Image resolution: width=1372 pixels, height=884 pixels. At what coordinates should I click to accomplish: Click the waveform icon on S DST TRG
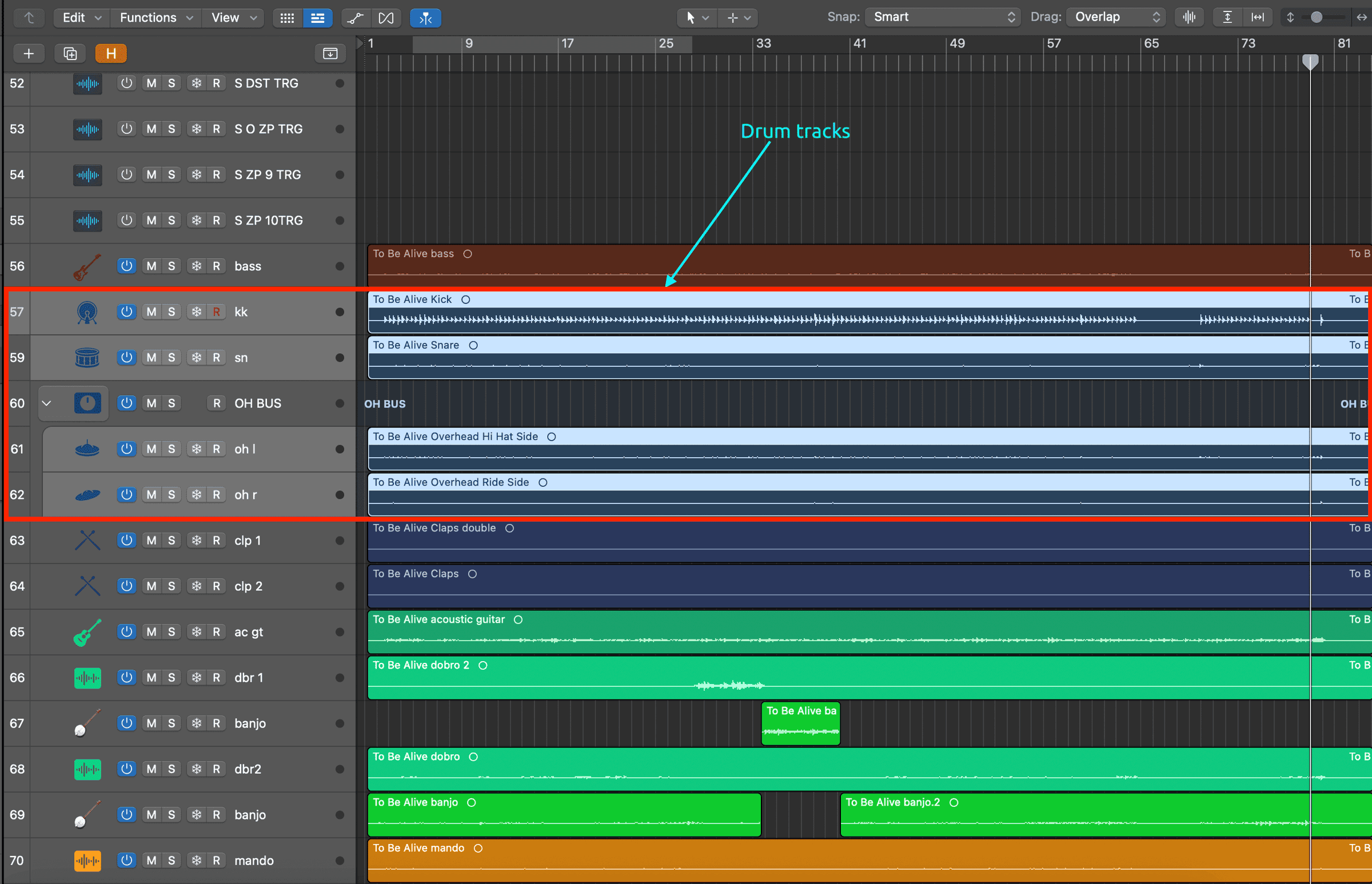[x=87, y=84]
